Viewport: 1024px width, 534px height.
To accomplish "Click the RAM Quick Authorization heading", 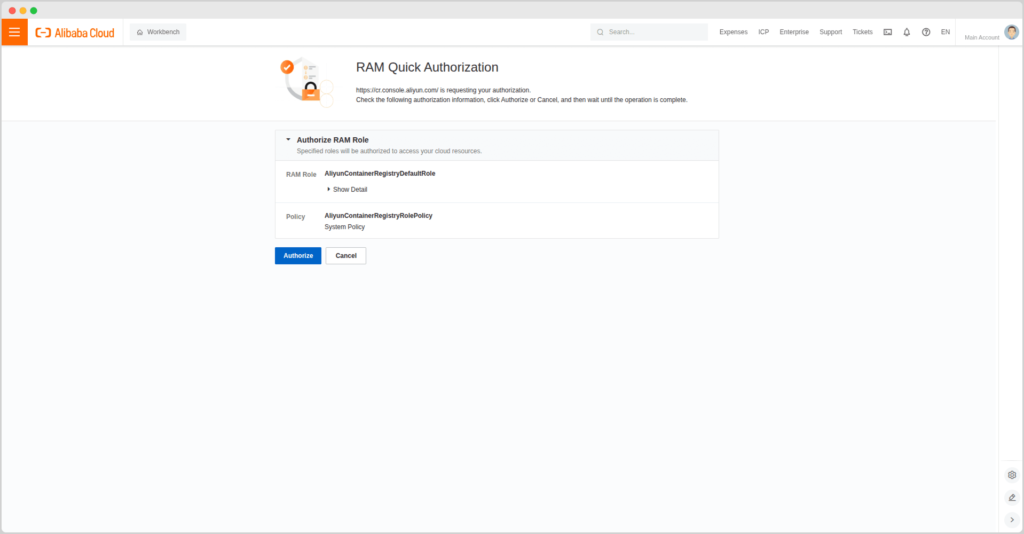I will 427,67.
